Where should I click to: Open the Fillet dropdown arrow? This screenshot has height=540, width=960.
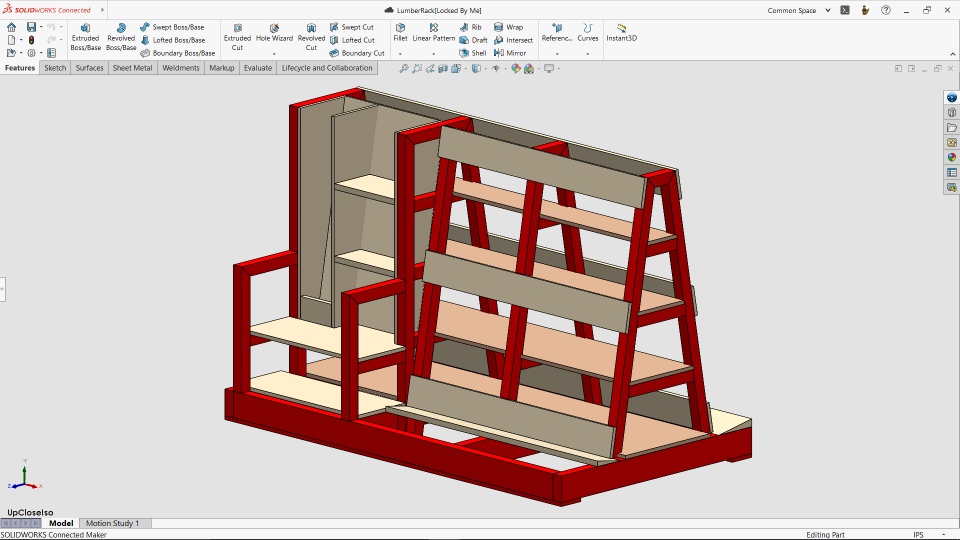tap(400, 54)
